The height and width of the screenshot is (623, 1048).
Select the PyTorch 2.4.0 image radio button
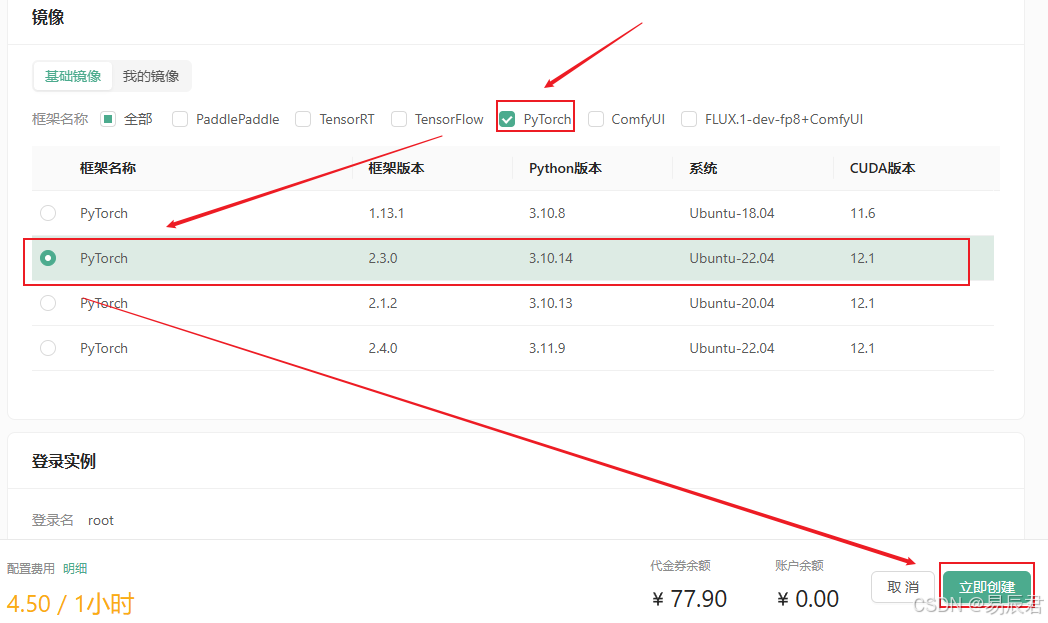point(48,348)
